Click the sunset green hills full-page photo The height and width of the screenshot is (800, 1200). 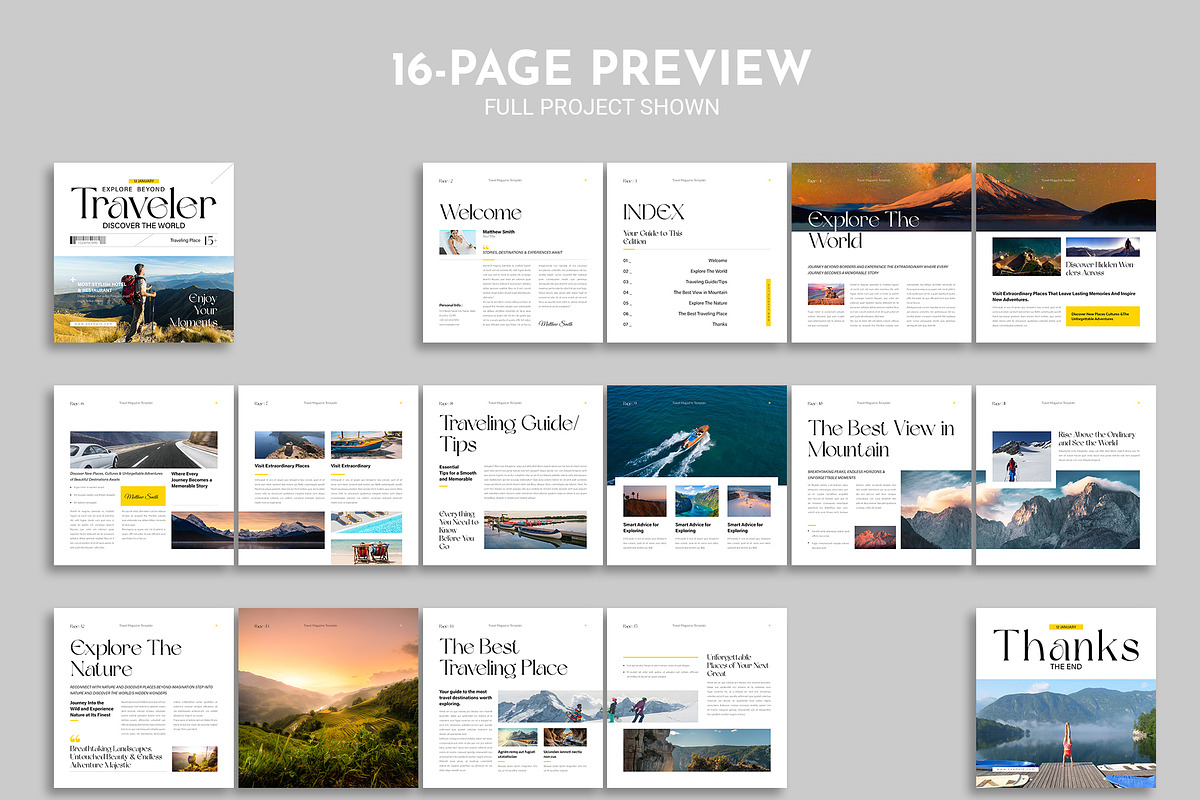[x=328, y=698]
